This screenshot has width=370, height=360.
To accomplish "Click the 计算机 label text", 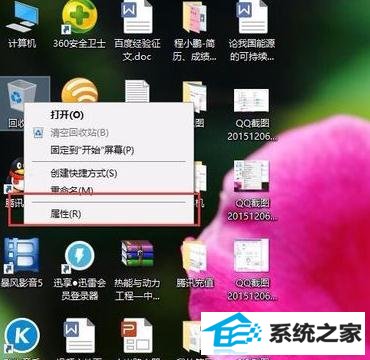I will tap(22, 43).
